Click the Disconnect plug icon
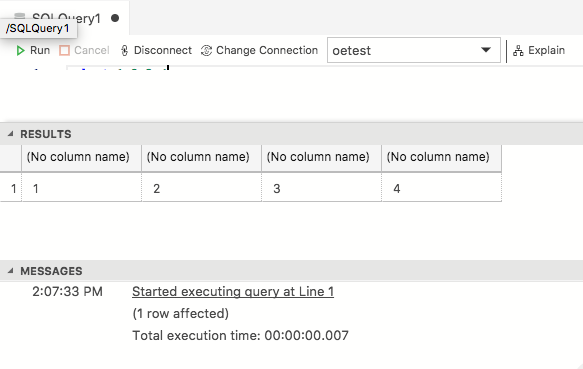Viewport: 583px width, 369px height. click(x=125, y=50)
